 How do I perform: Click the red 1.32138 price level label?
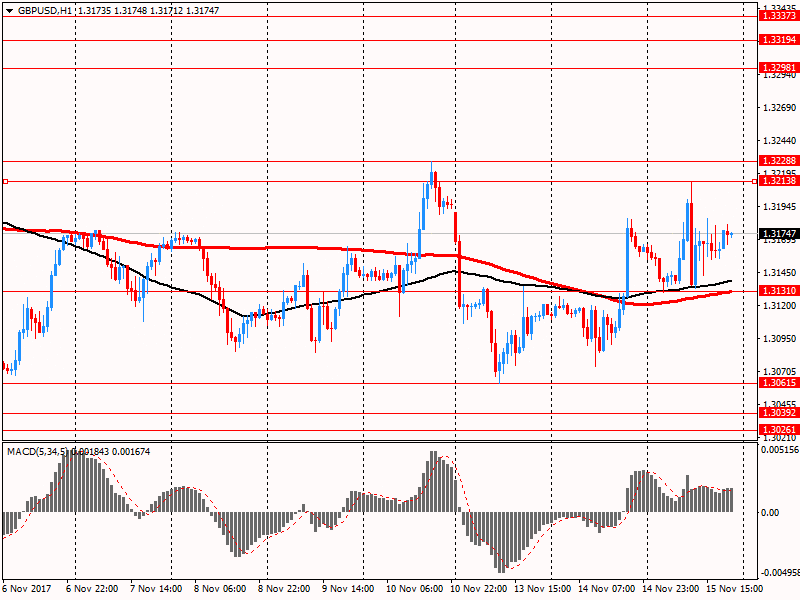pos(779,181)
